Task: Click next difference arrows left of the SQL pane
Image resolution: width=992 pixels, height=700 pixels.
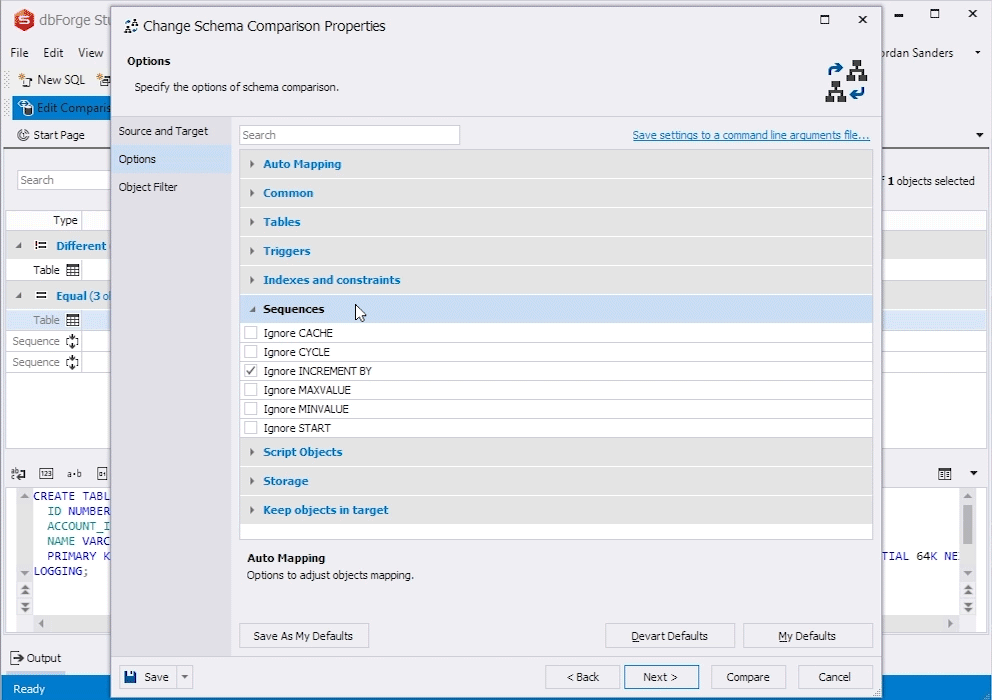Action: pyautogui.click(x=25, y=607)
